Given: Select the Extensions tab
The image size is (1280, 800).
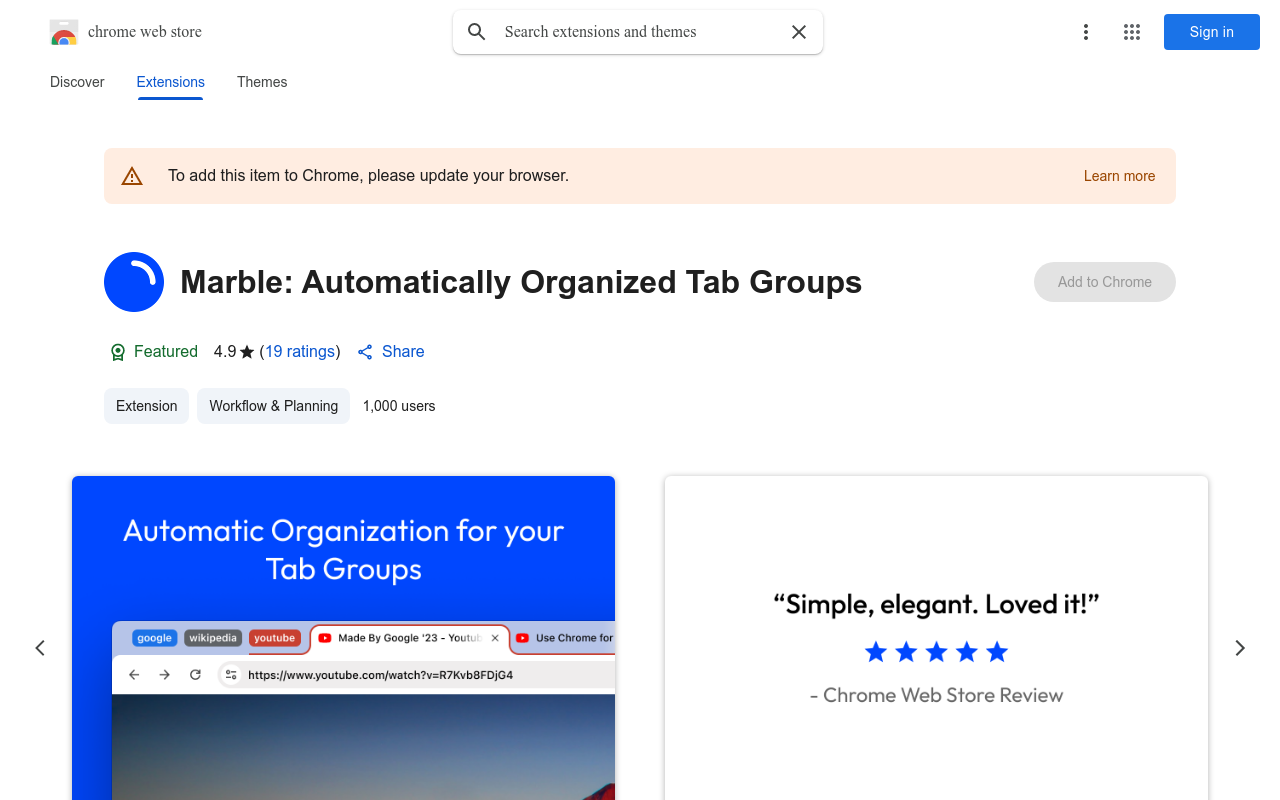Looking at the screenshot, I should pos(171,82).
